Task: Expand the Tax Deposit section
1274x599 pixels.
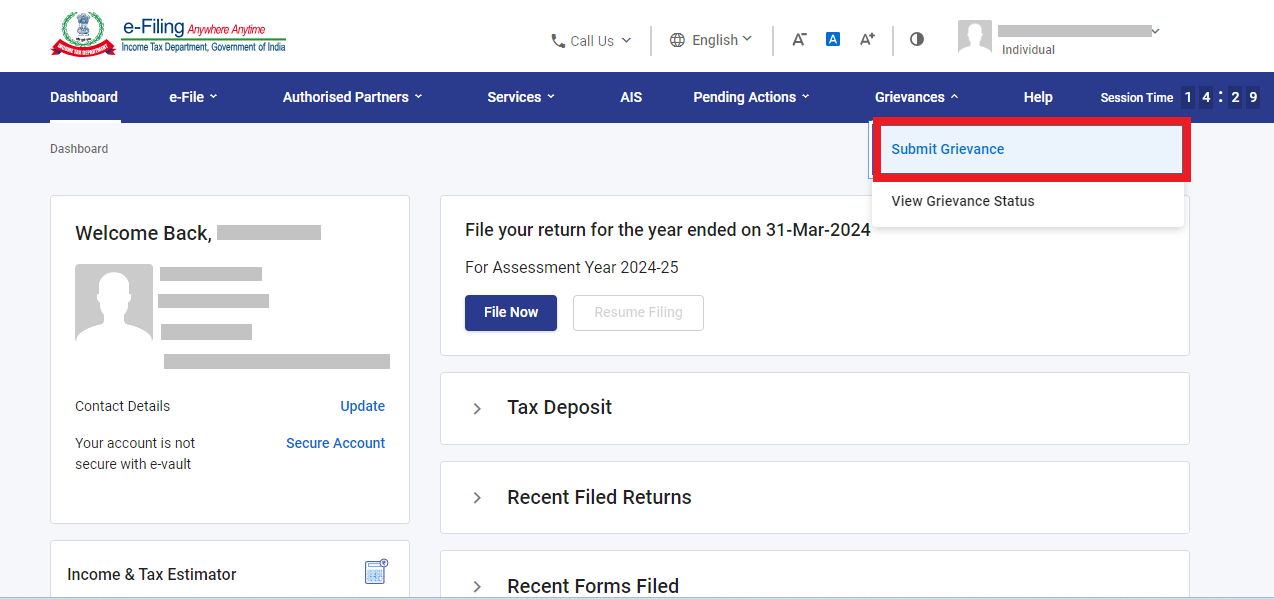Action: click(477, 407)
